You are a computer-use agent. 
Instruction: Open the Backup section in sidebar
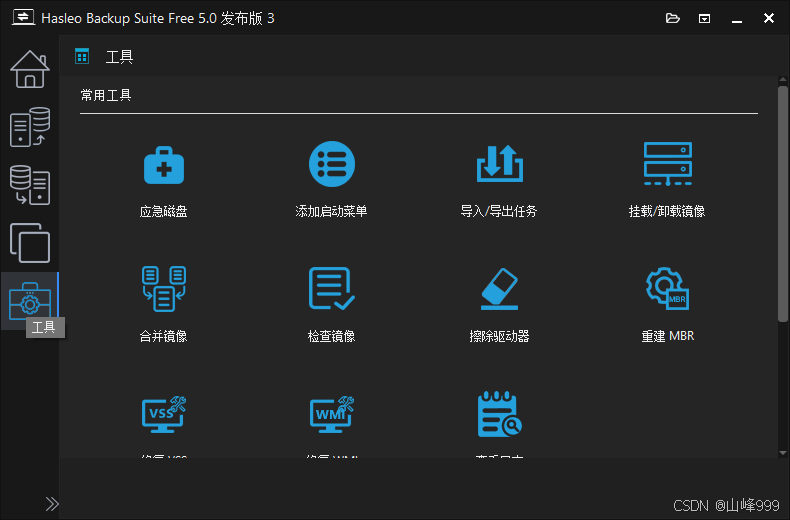(30, 127)
